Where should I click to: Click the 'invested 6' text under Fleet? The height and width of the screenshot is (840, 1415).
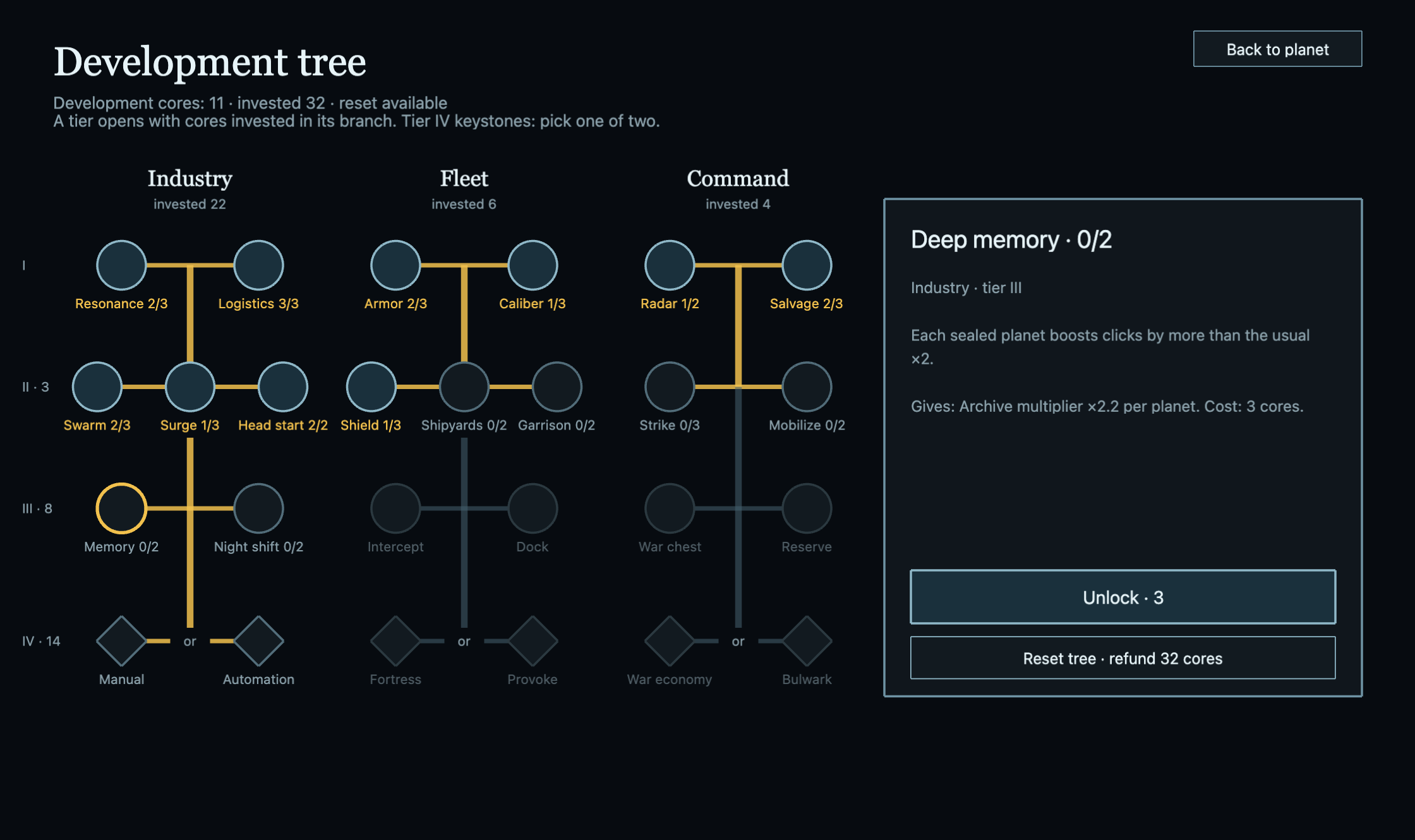pyautogui.click(x=464, y=204)
